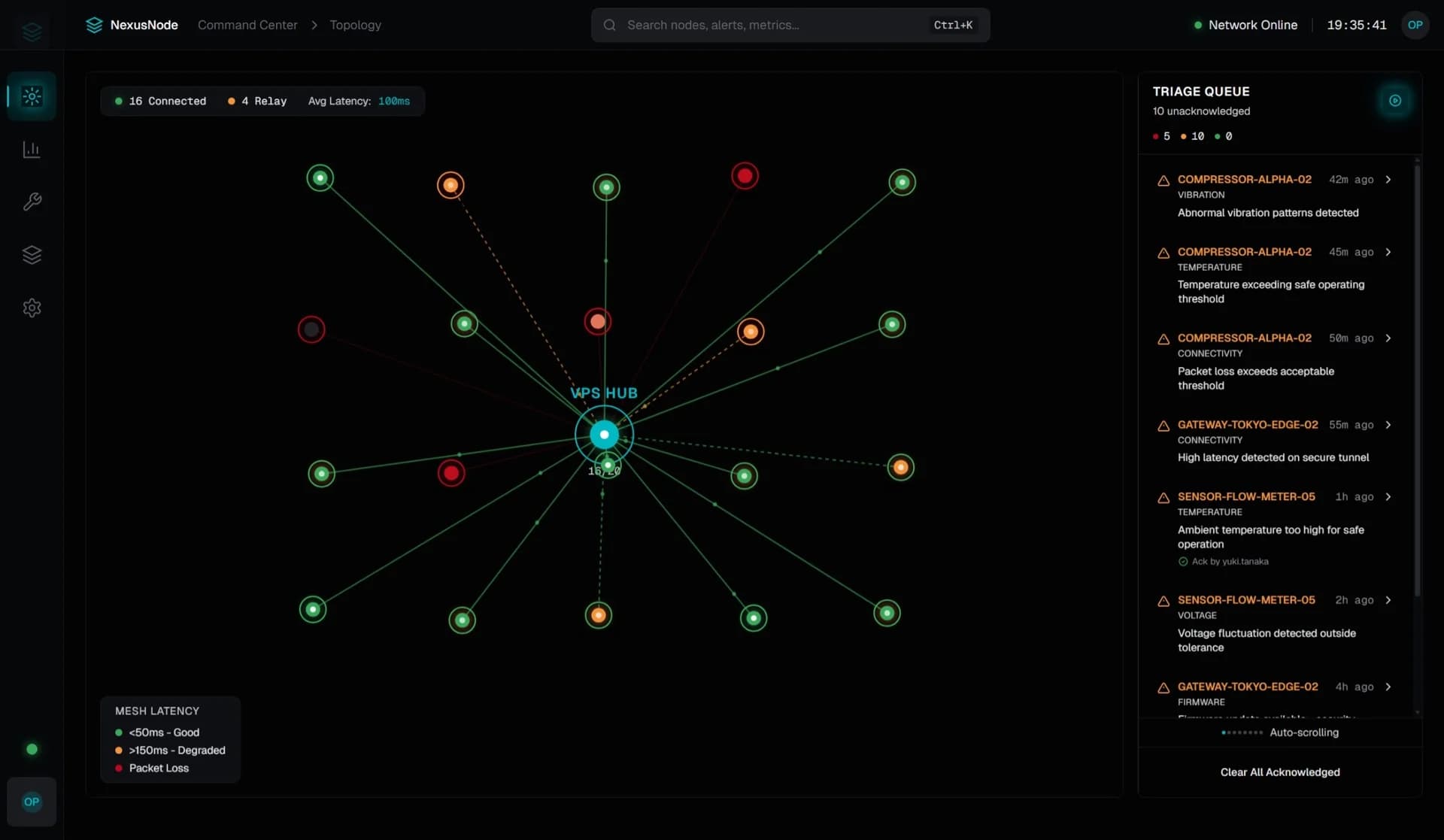This screenshot has width=1444, height=840.
Task: Click the 10 unacknowledged label
Action: coord(1201,111)
